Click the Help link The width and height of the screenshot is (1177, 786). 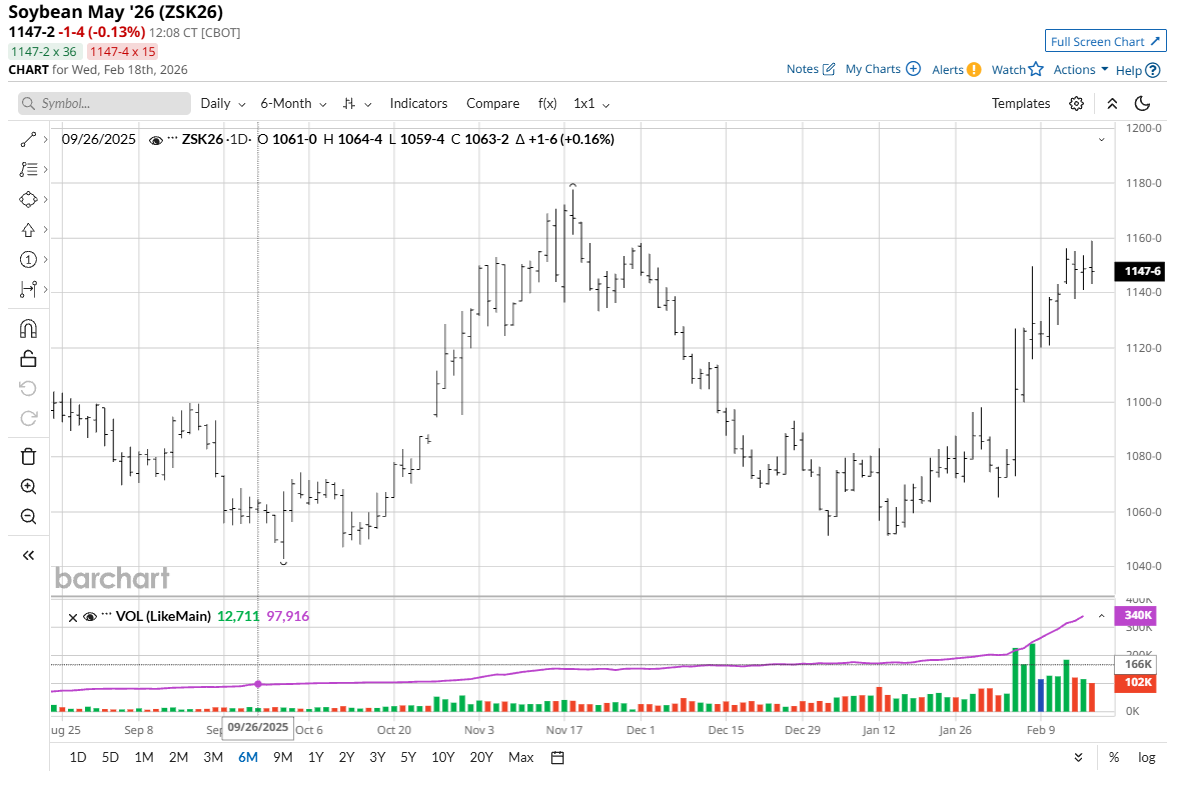pyautogui.click(x=1128, y=71)
